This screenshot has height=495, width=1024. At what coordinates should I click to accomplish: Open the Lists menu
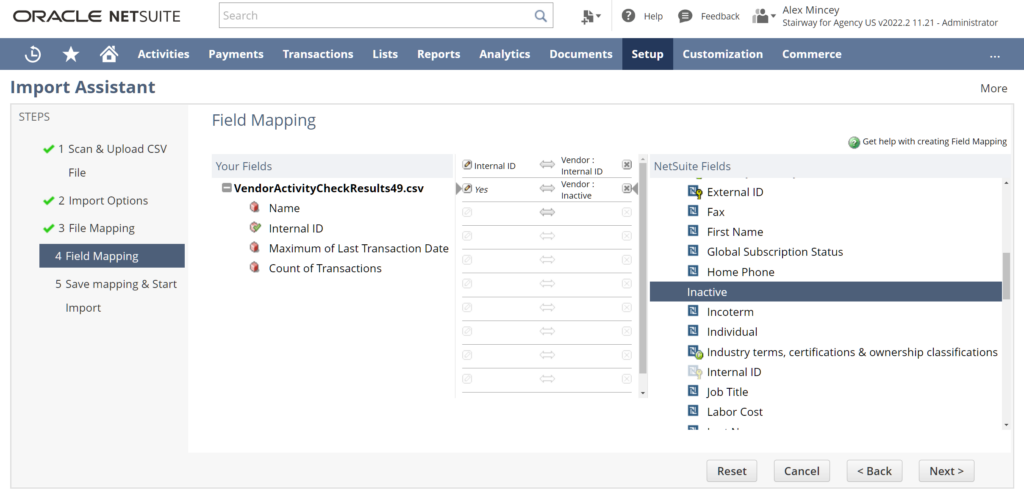pos(385,54)
